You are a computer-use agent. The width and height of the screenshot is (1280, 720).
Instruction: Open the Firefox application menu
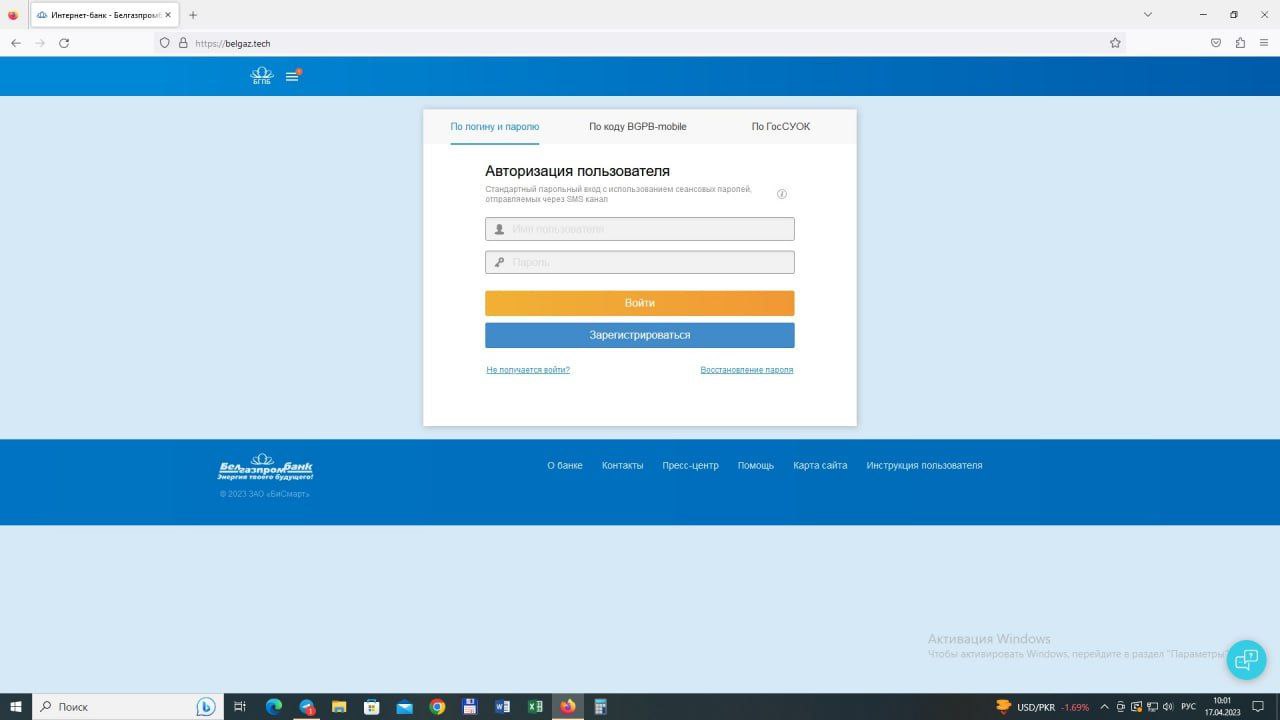pos(1265,43)
